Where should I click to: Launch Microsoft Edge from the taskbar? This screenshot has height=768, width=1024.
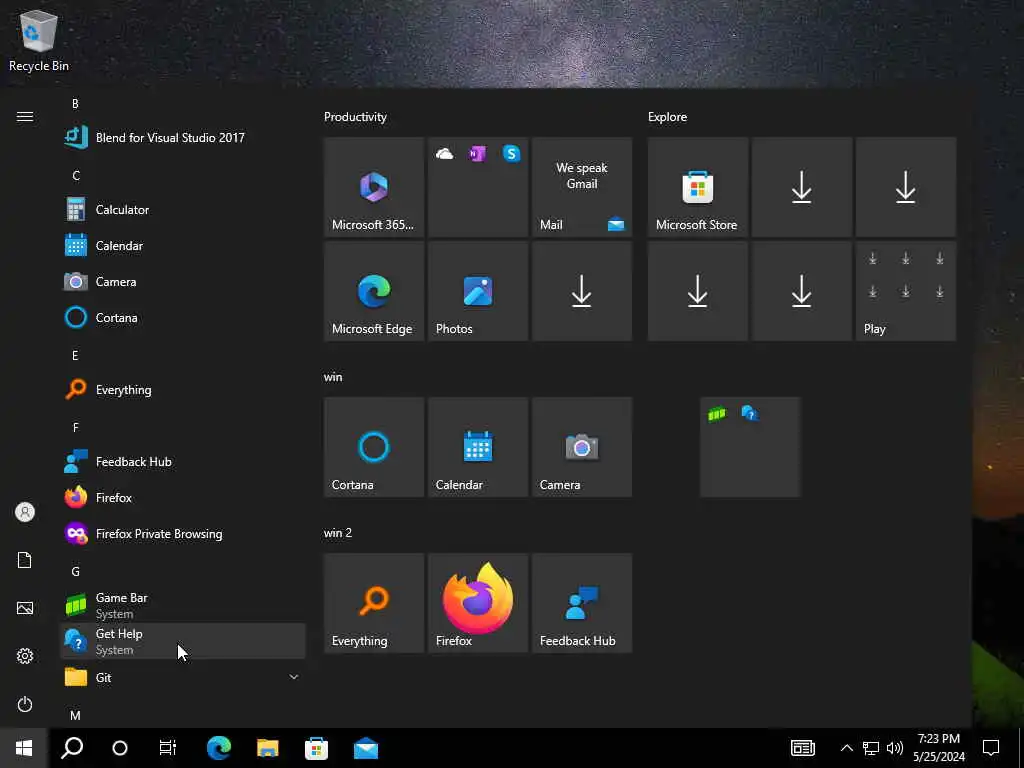(219, 748)
